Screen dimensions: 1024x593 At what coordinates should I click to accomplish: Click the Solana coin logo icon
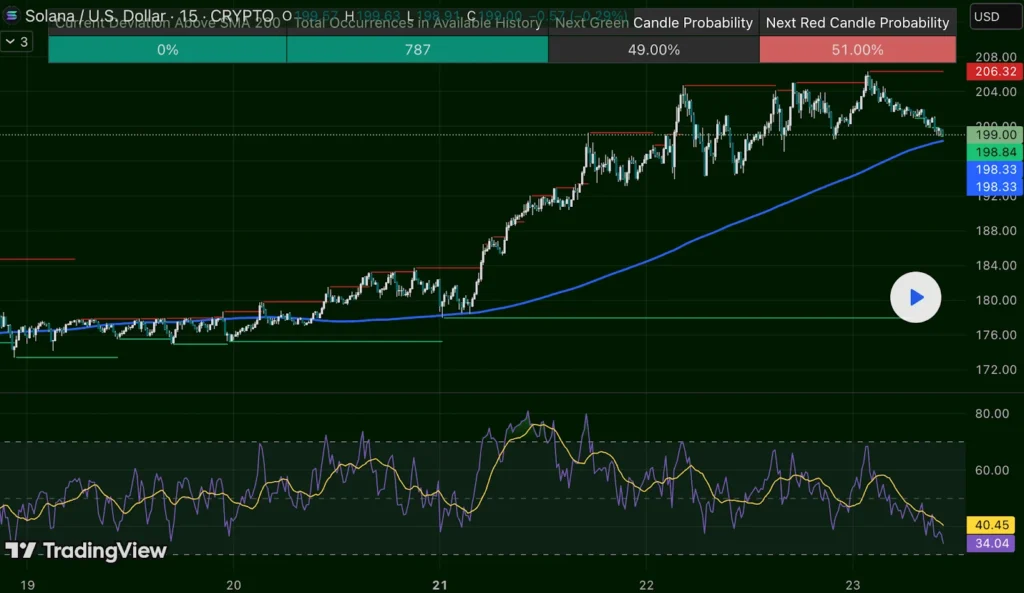pos(11,15)
